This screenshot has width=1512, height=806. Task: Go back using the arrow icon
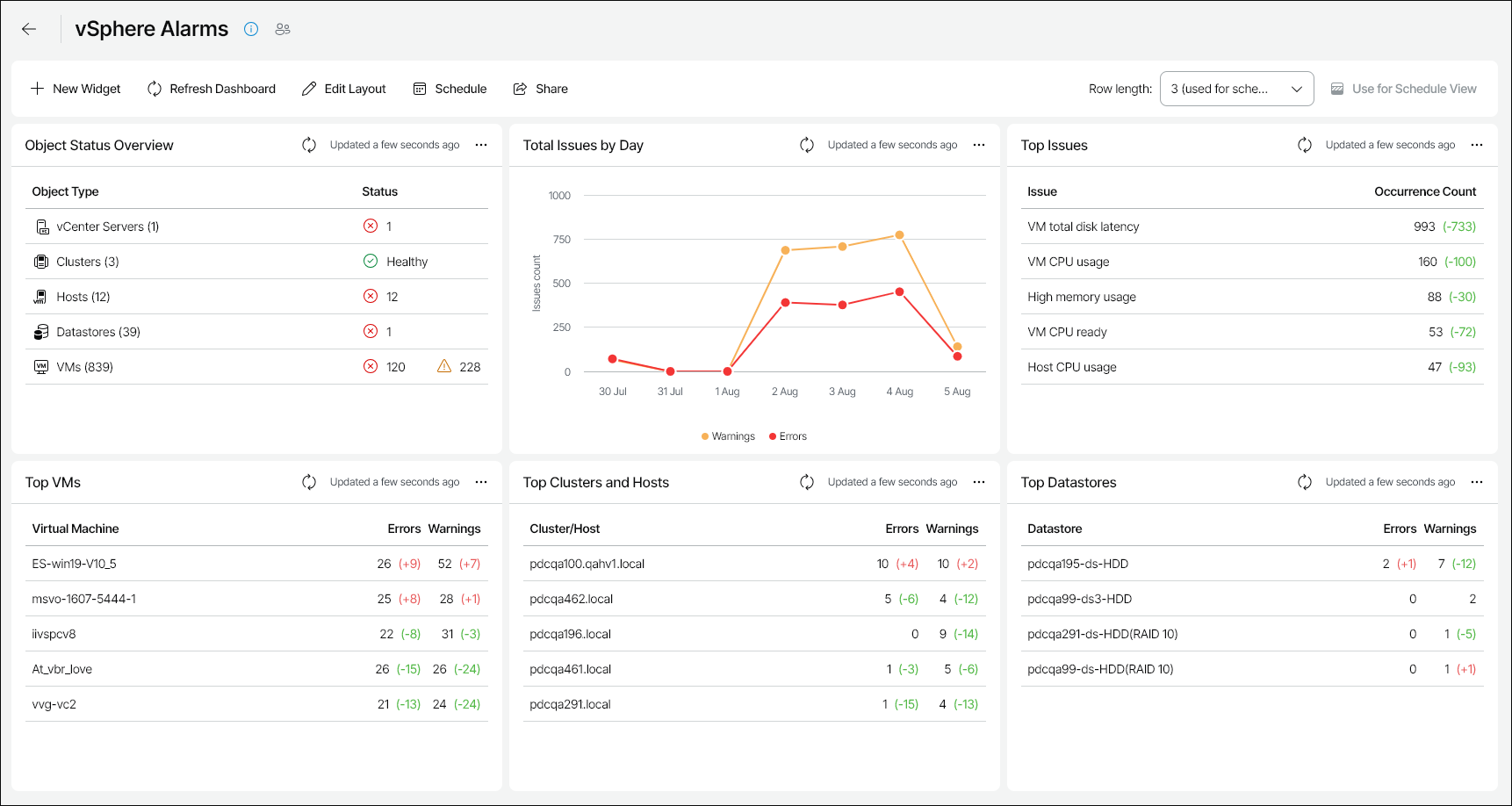[29, 29]
